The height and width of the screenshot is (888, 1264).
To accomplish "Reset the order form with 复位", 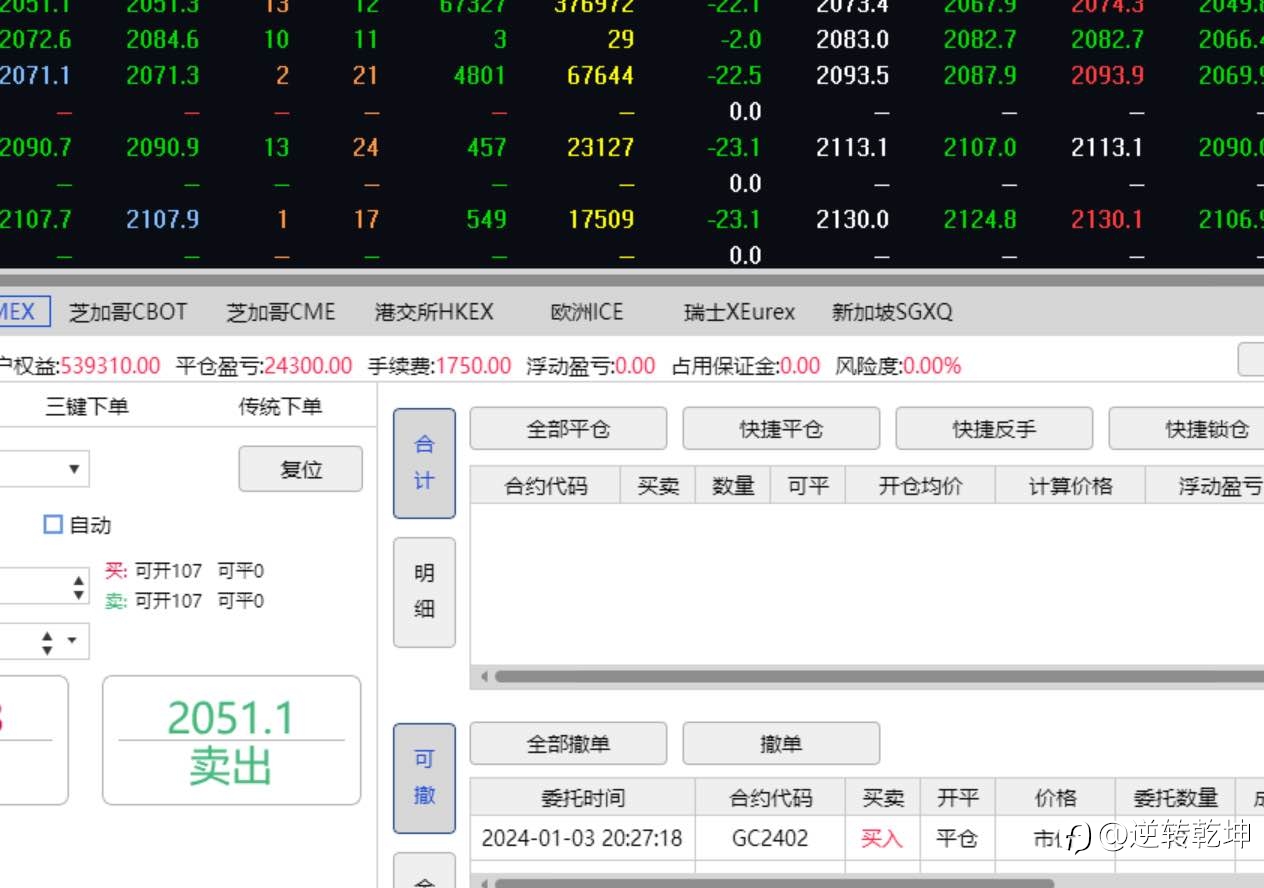I will coord(301,469).
